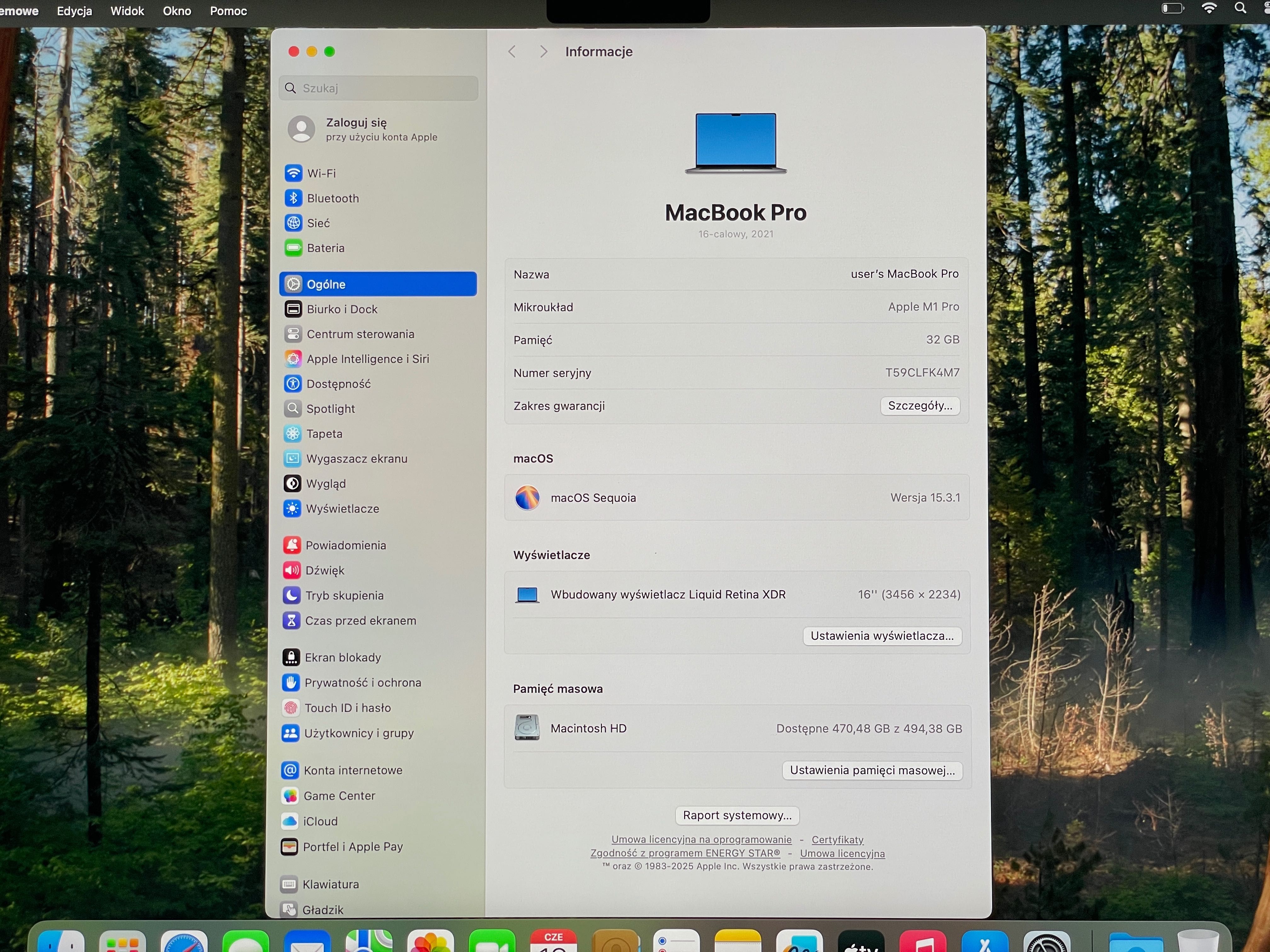Open Widok menu

point(128,11)
